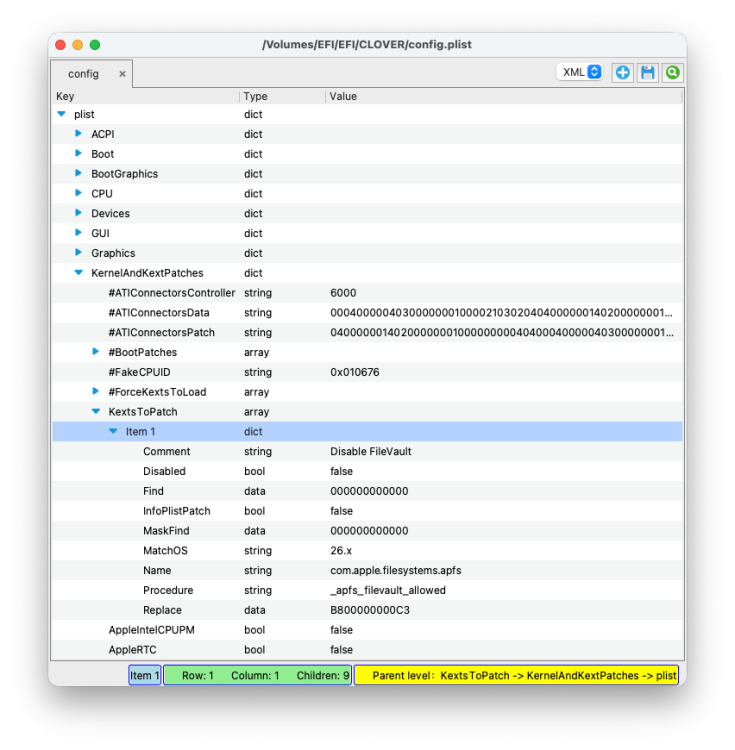The width and height of the screenshot is (735, 750).
Task: Select the #ATIConnectorsPatch key
Action: point(162,332)
